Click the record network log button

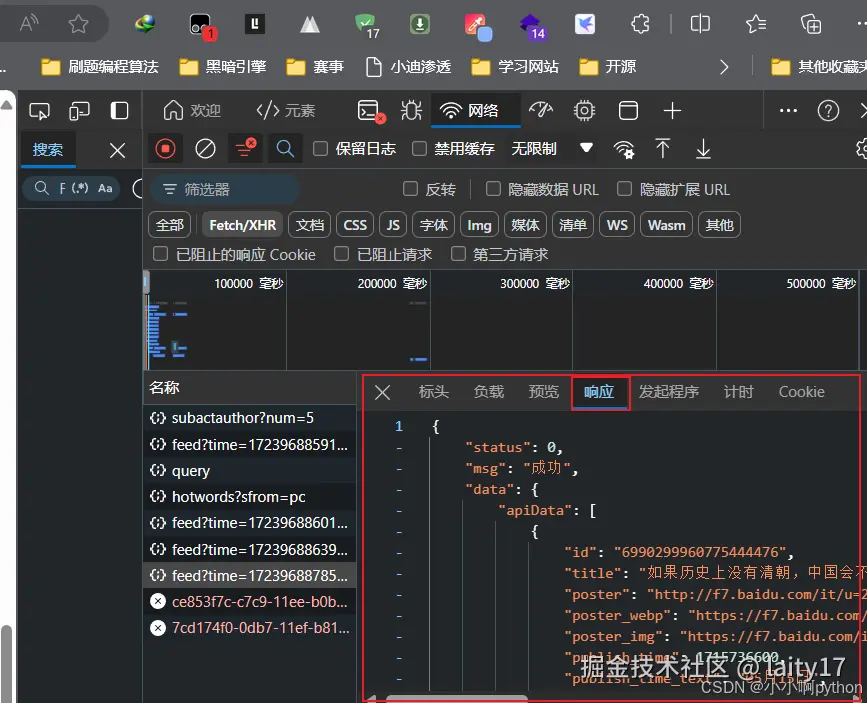pos(166,149)
